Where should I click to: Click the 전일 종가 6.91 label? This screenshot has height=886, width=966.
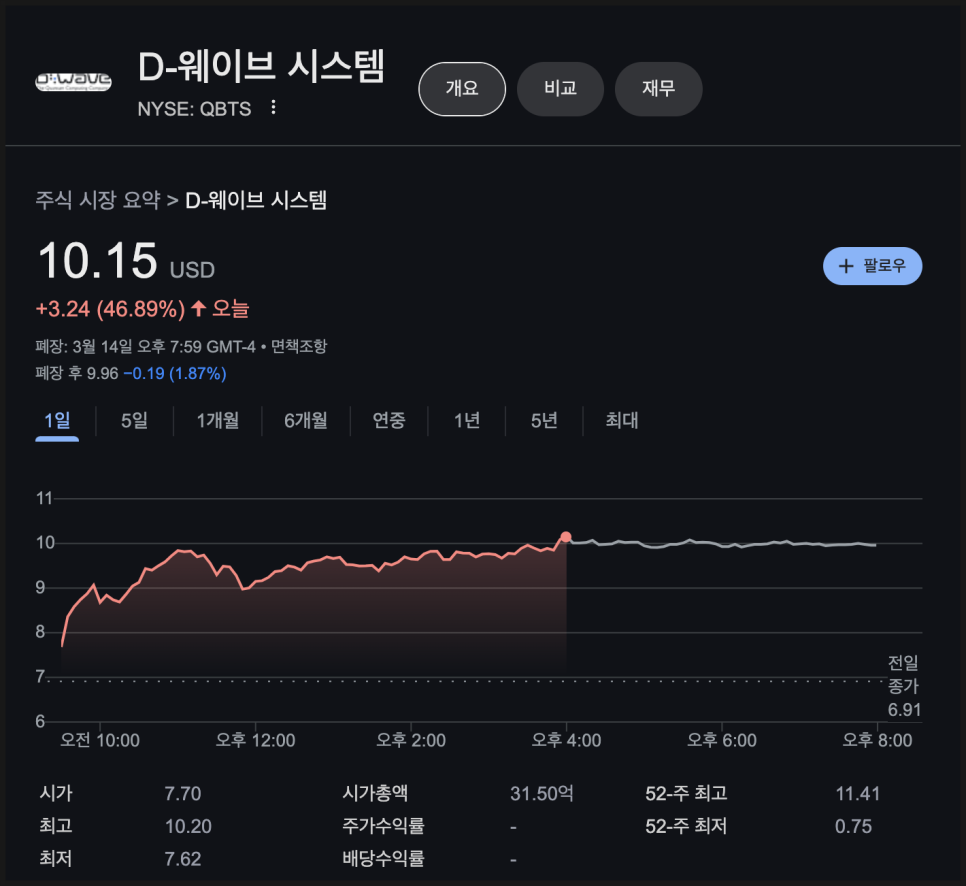click(x=904, y=686)
